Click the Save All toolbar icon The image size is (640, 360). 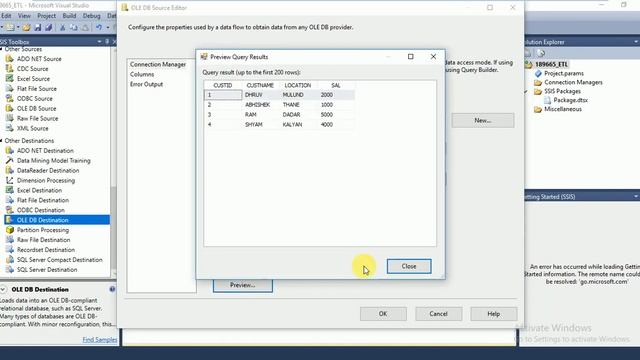pyautogui.click(x=48, y=28)
